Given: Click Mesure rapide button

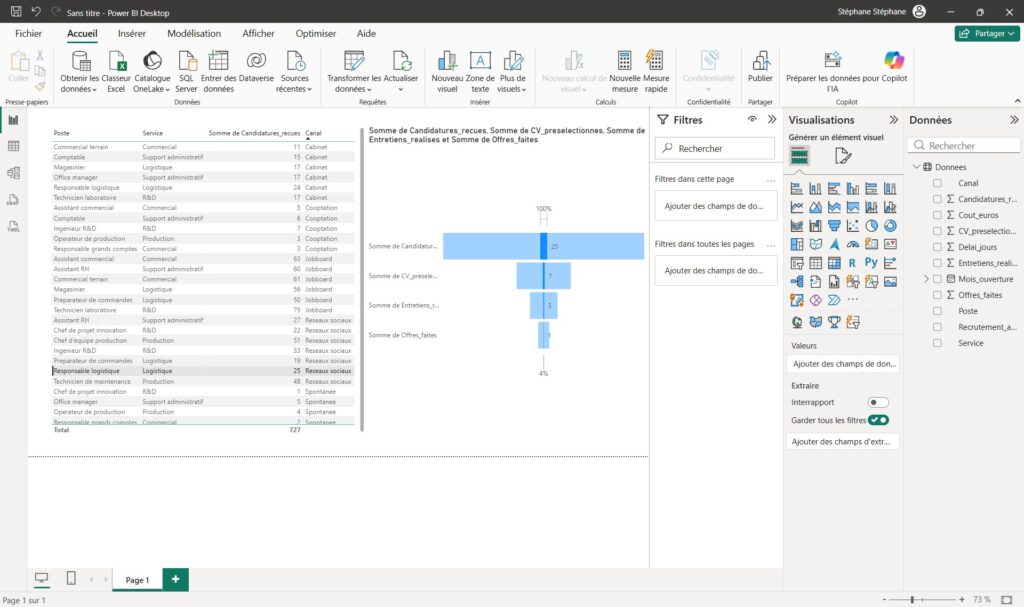Looking at the screenshot, I should 656,72.
